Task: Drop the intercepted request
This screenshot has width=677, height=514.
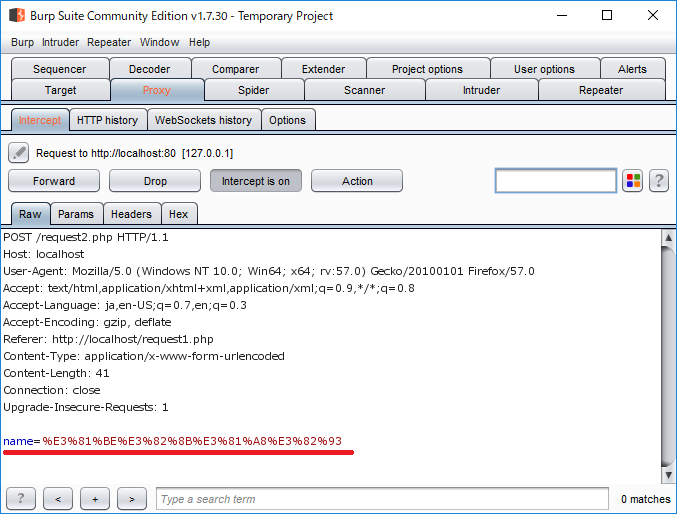Action: click(155, 181)
